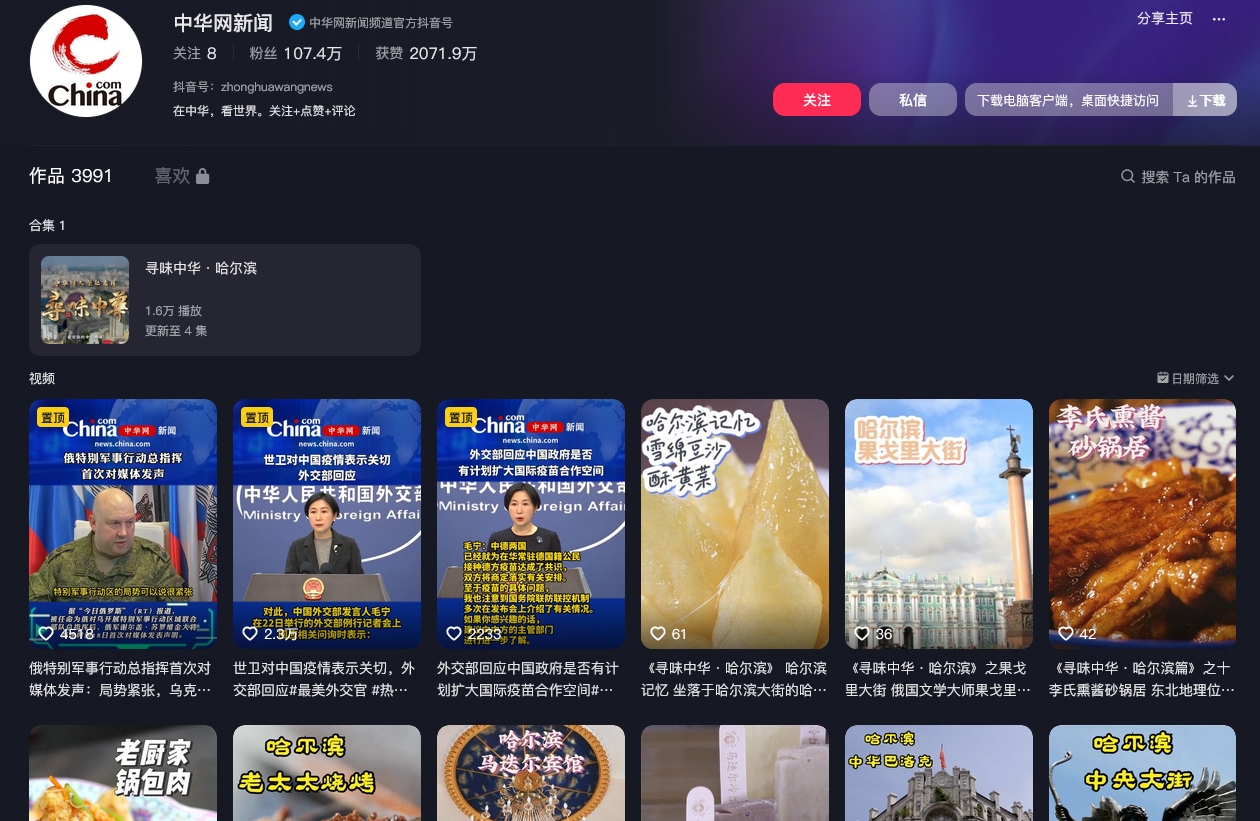Click bio 在中华，看世界。关注+点赞+评论
Viewport: 1260px width, 821px height.
pyautogui.click(x=264, y=111)
